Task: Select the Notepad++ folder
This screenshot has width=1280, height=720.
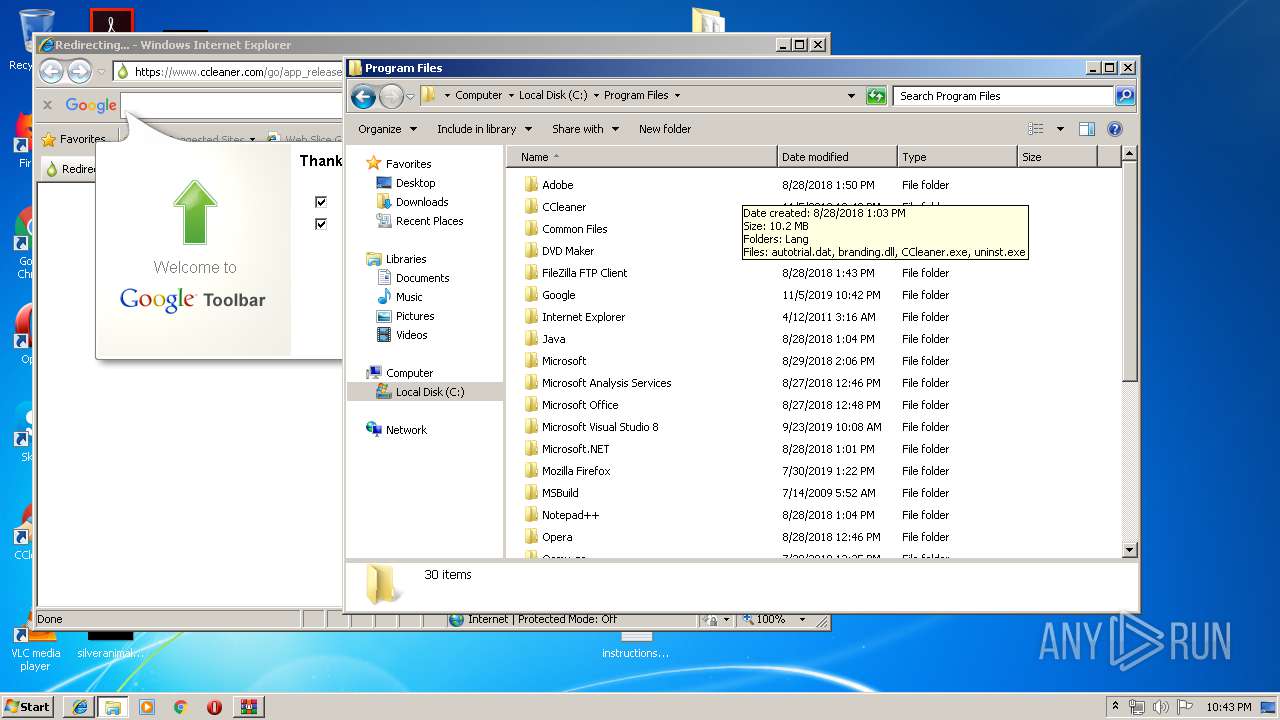Action: tap(570, 515)
